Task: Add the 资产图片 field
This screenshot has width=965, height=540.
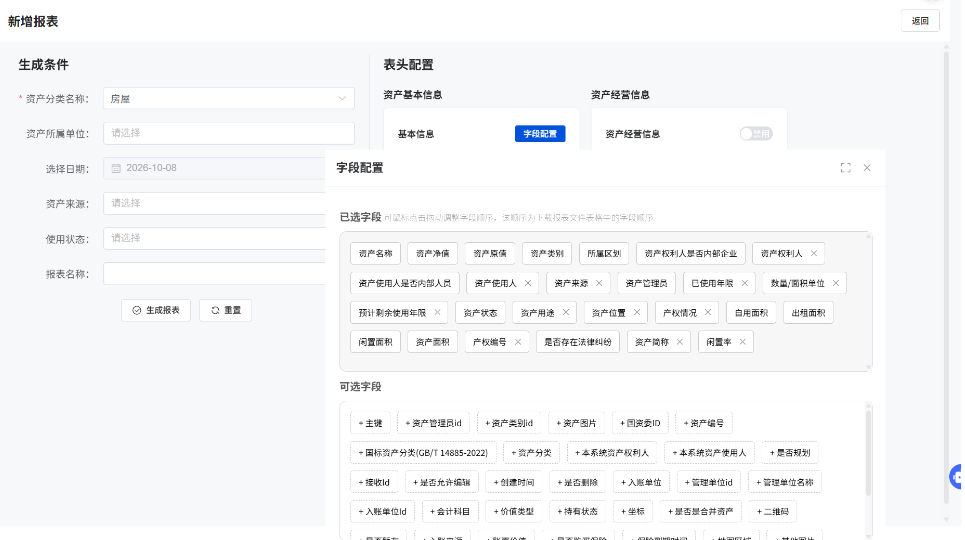Action: coord(576,423)
